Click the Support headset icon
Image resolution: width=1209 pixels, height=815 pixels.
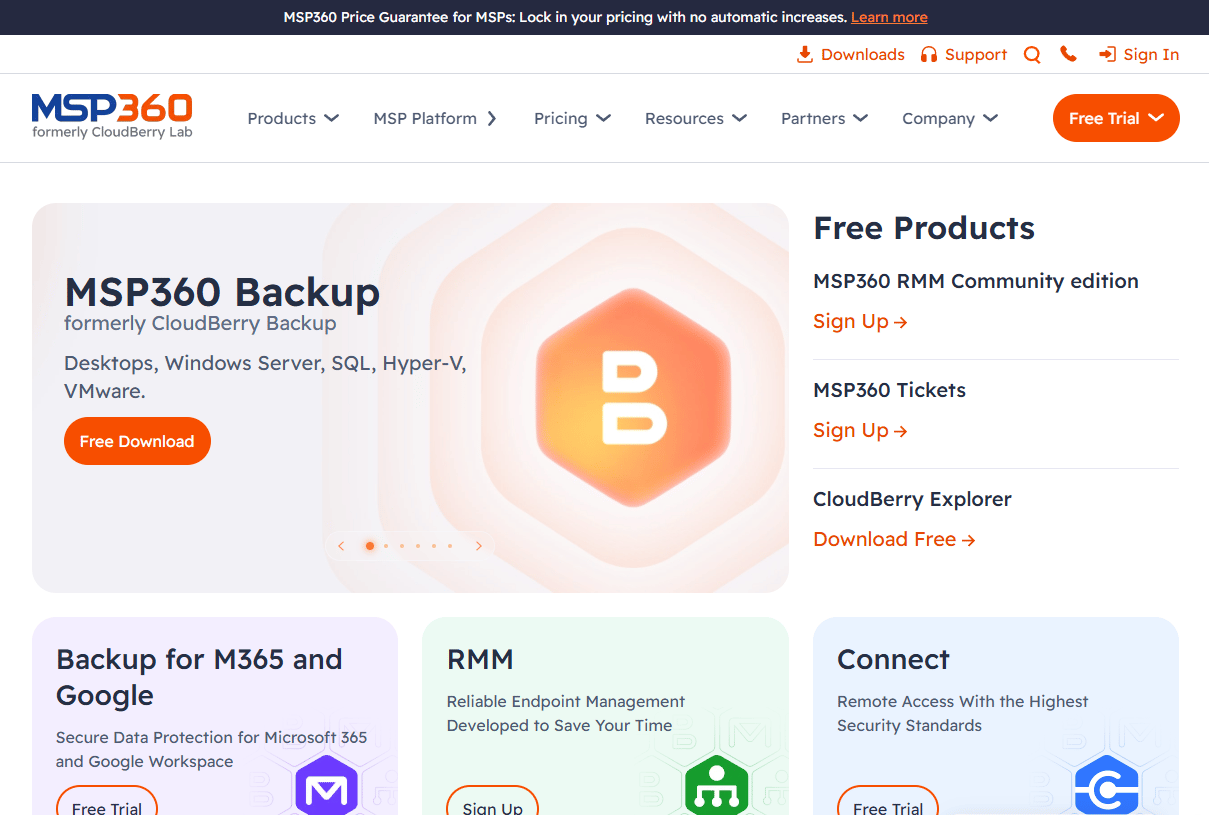pos(929,55)
